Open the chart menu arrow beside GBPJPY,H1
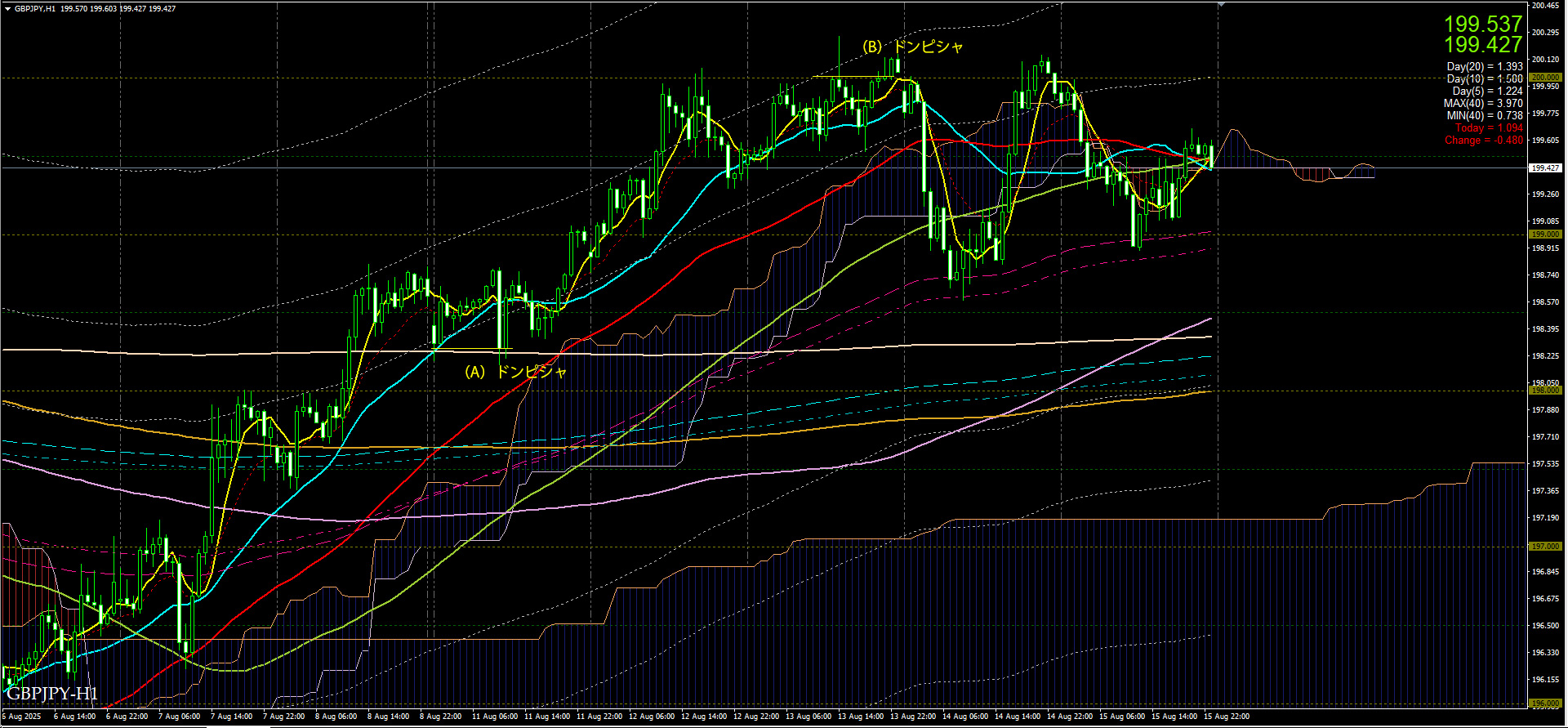This screenshot has height=728, width=1568. (x=7, y=8)
